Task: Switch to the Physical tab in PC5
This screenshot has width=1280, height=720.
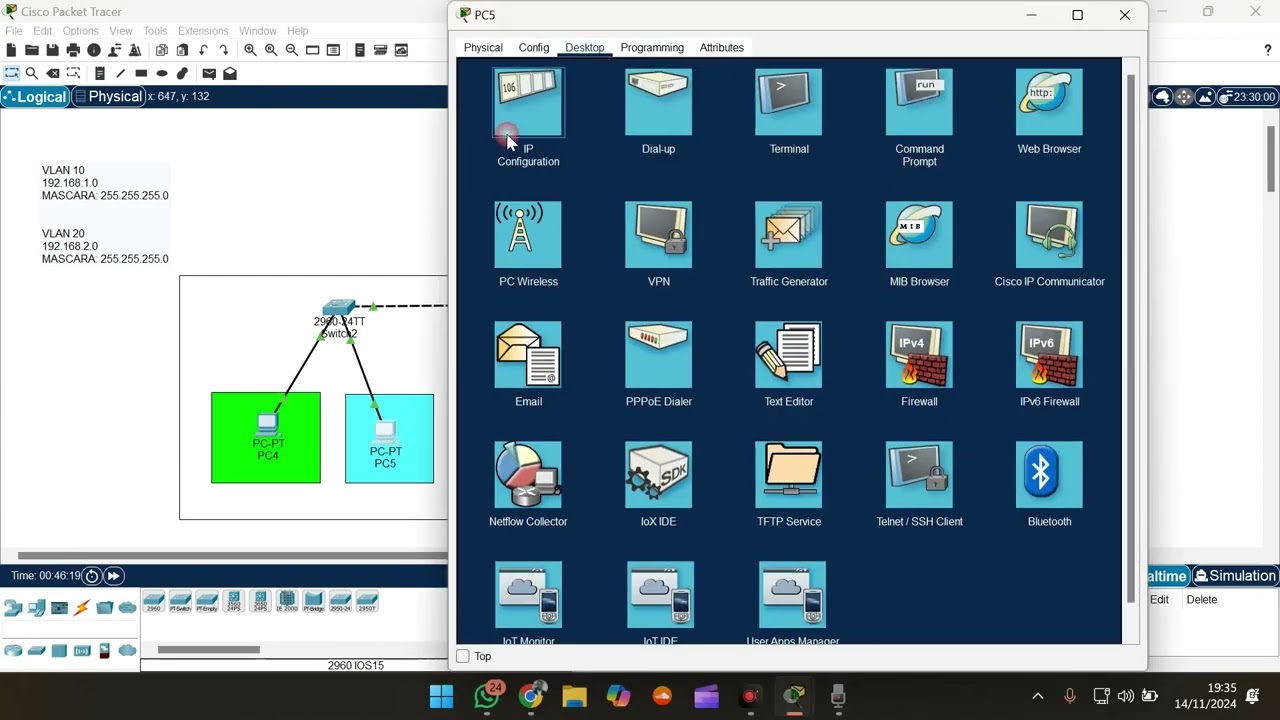Action: (x=483, y=48)
